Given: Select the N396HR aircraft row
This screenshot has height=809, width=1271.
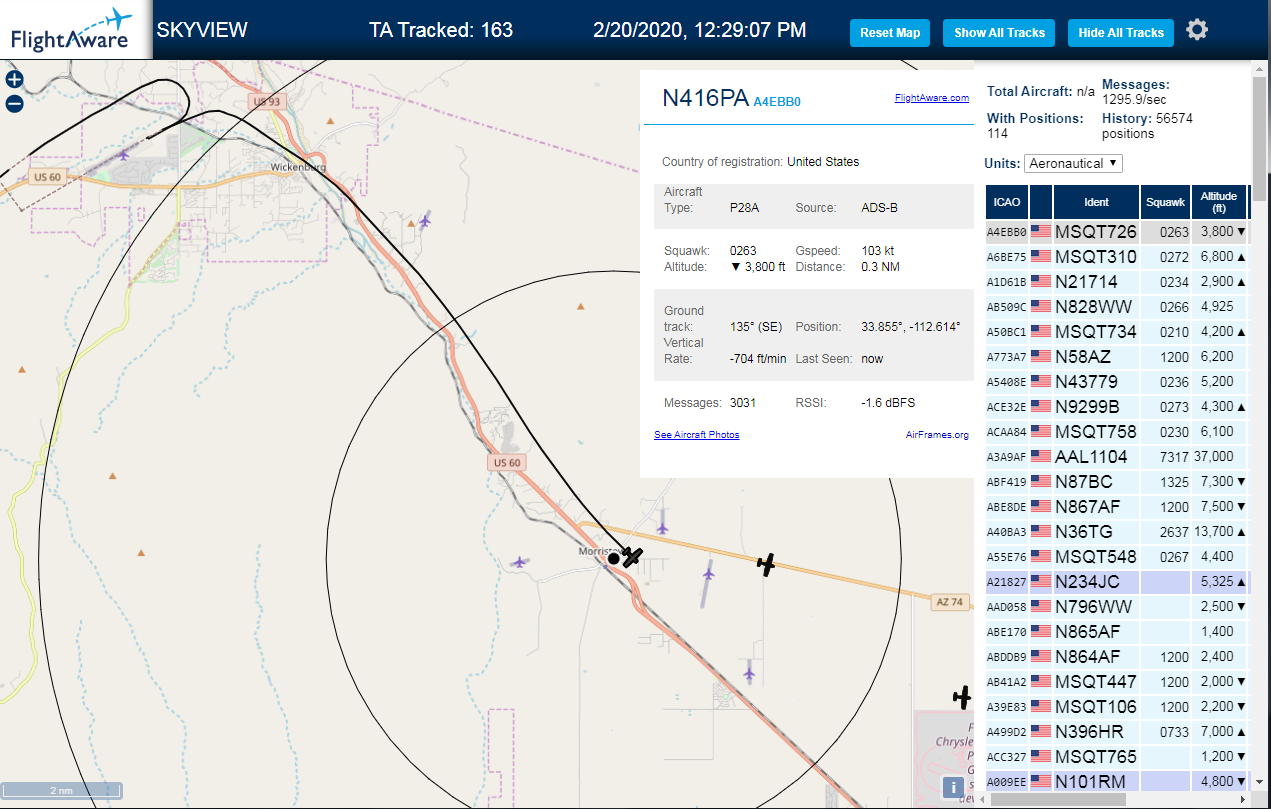Looking at the screenshot, I should click(1116, 732).
